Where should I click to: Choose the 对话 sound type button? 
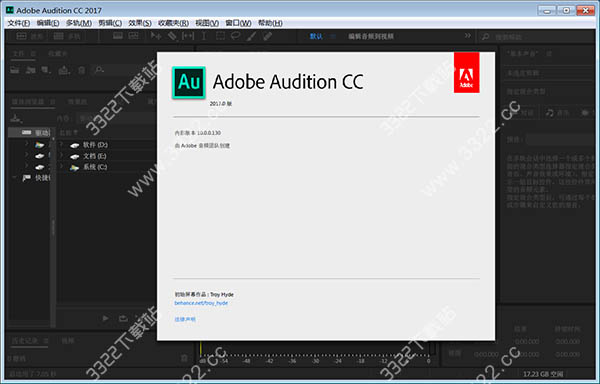(521, 113)
